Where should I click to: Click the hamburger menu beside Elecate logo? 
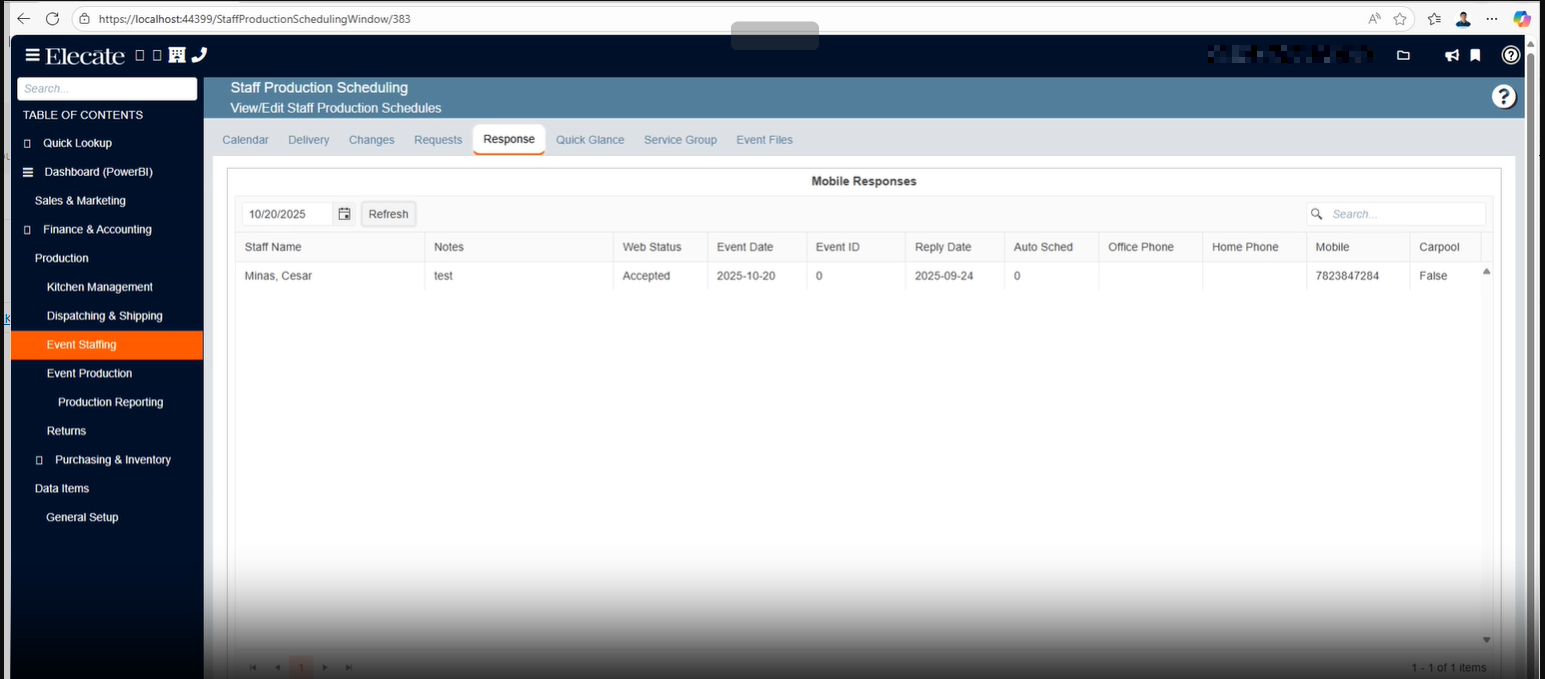(x=32, y=56)
